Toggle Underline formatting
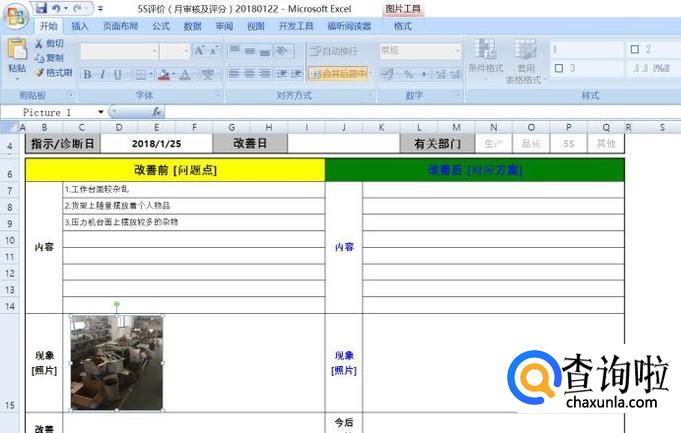Image resolution: width=681 pixels, height=433 pixels. 117,74
